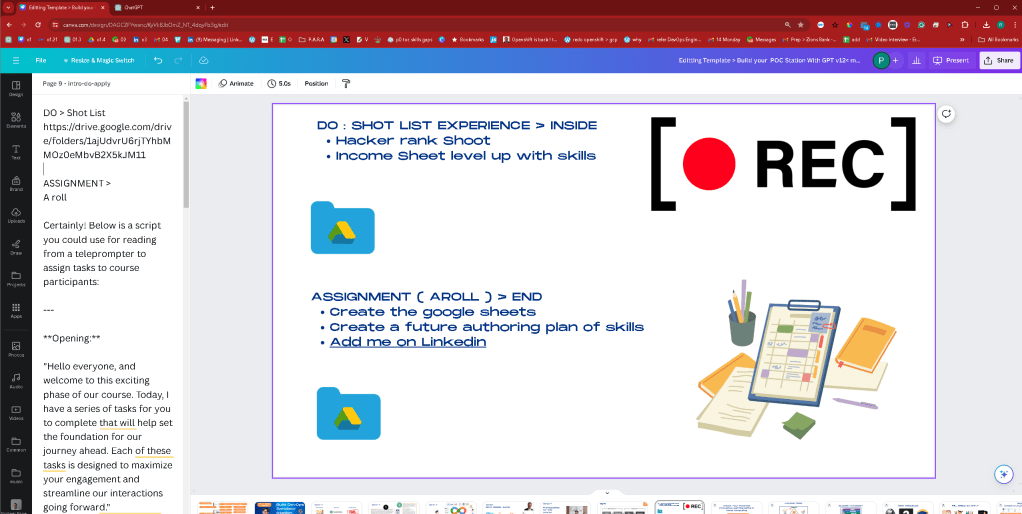
Task: Select the upper Google Drive folder icon
Action: [342, 227]
